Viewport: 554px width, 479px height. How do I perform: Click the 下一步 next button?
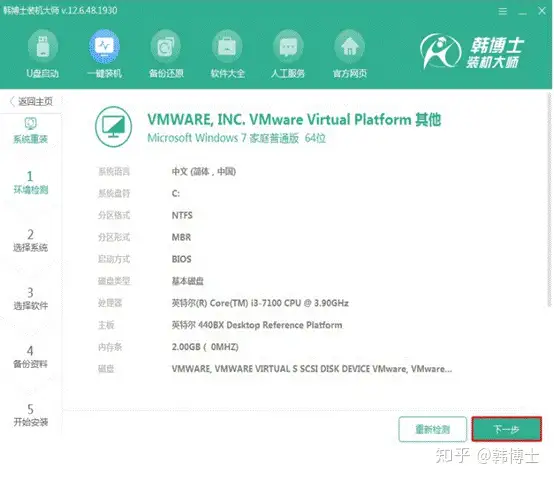tap(506, 429)
